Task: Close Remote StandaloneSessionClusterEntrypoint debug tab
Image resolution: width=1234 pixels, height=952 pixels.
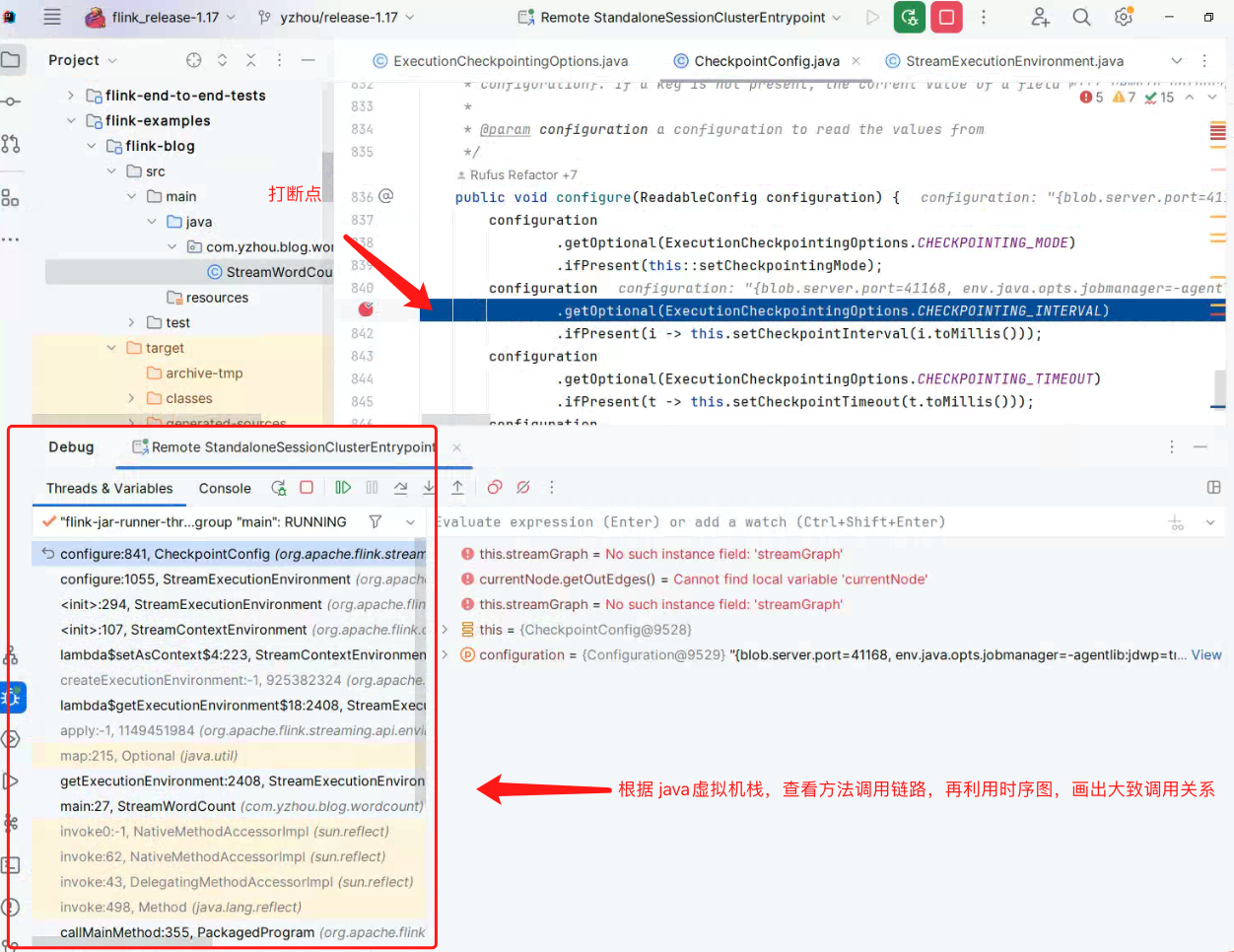Action: [x=456, y=447]
